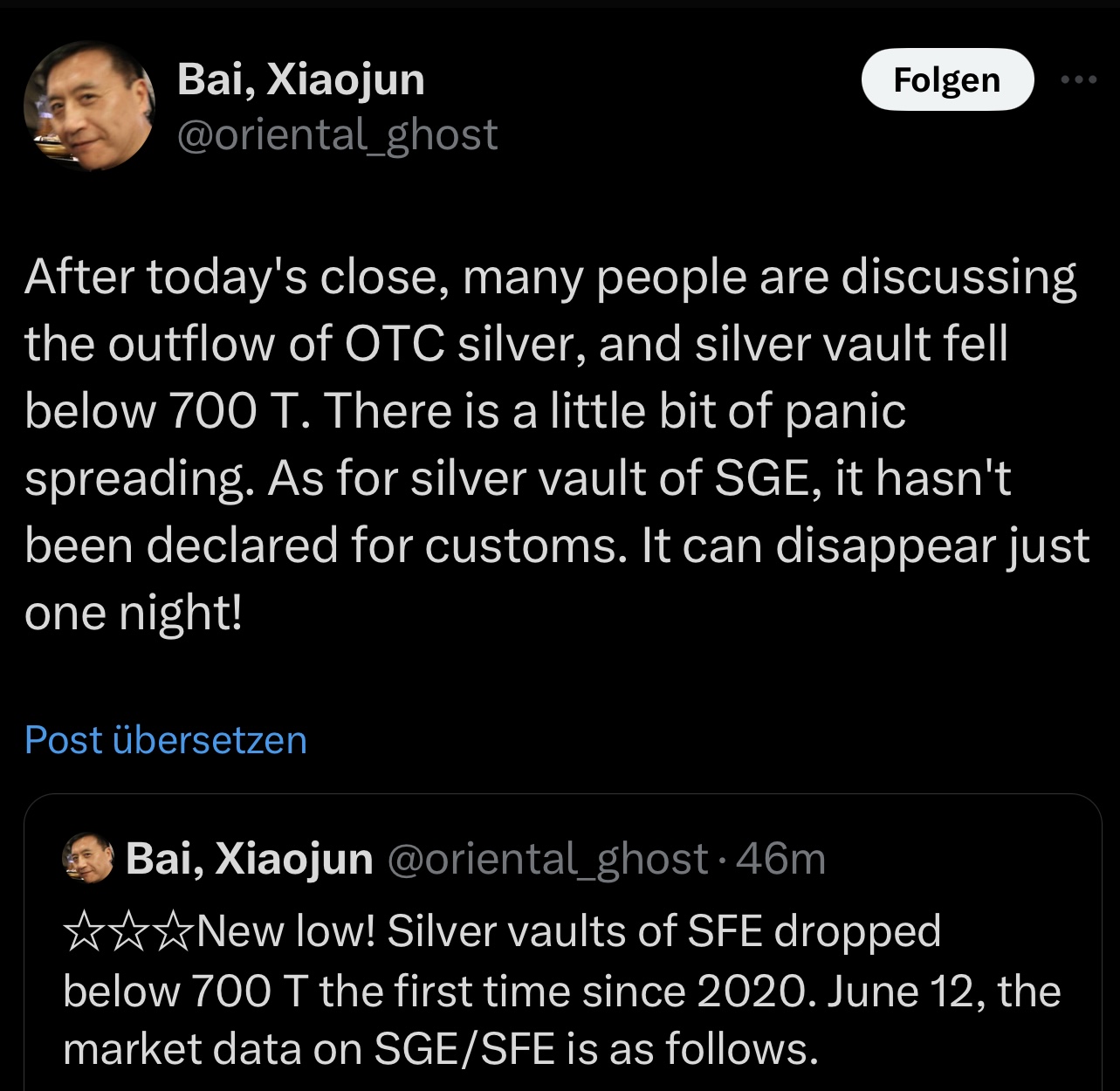Click the Folgen follow button
Viewport: 1120px width, 1091px height.
[947, 79]
